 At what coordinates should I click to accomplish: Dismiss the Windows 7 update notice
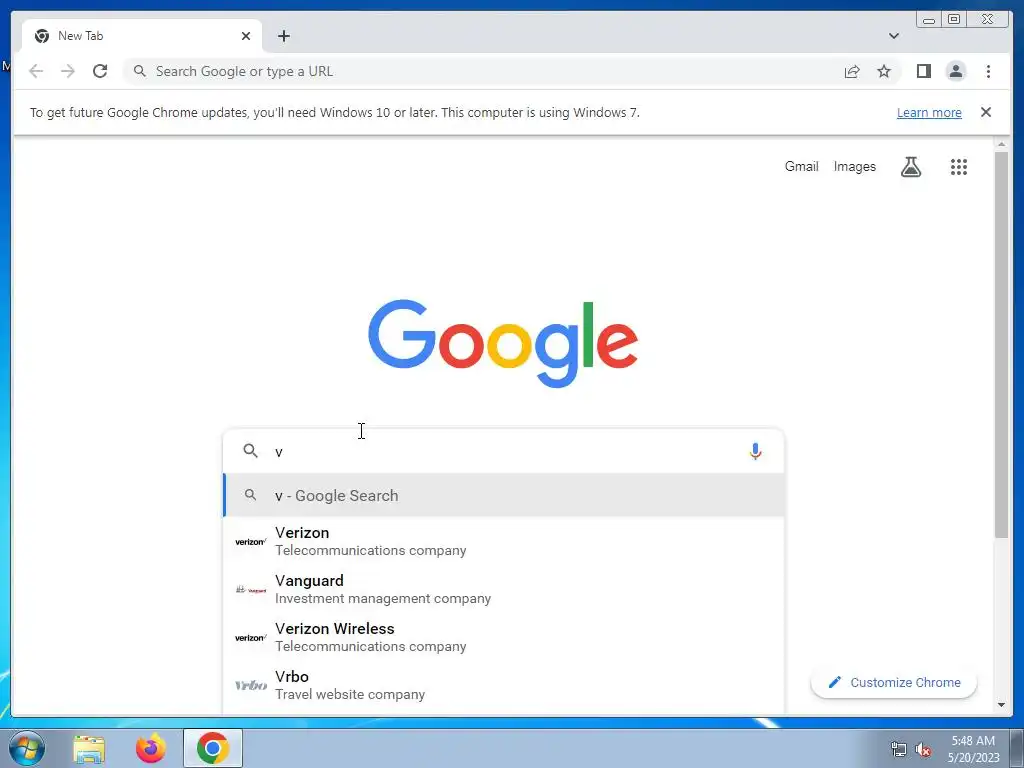click(x=985, y=112)
